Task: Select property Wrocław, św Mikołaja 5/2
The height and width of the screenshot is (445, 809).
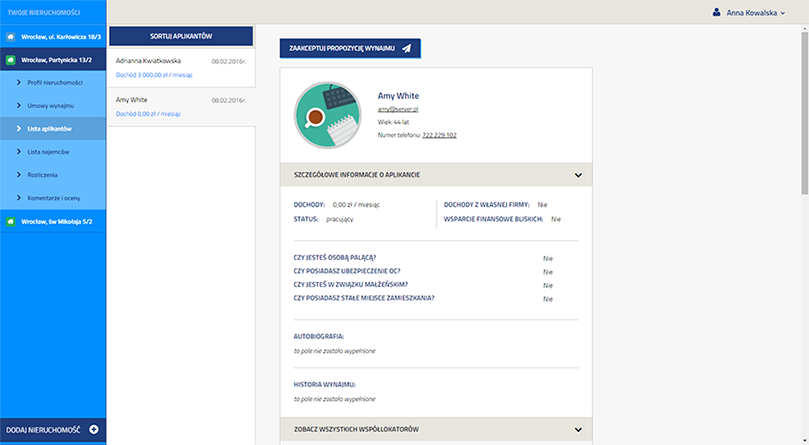Action: [53, 221]
